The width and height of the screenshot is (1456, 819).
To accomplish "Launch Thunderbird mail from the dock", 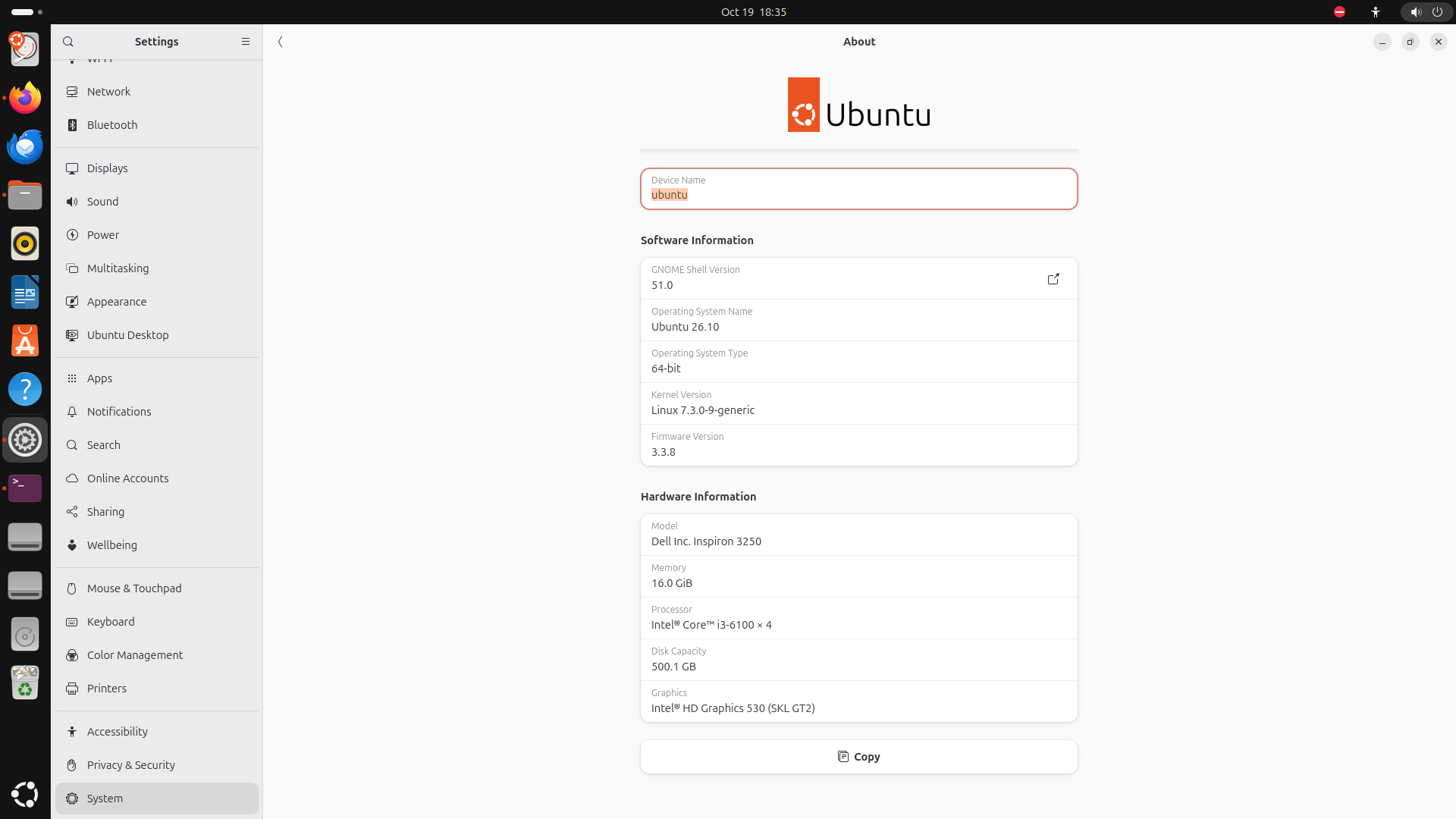I will point(25,146).
